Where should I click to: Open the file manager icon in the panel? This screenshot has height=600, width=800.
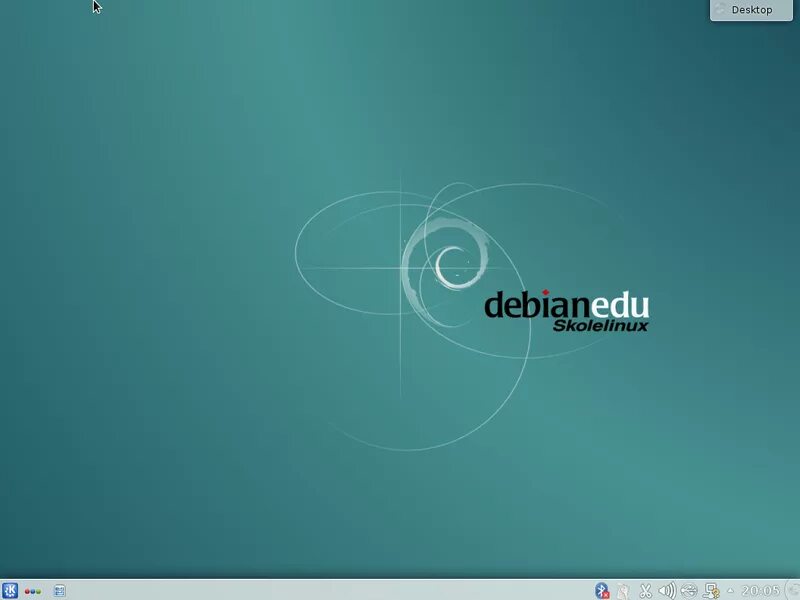[x=60, y=591]
